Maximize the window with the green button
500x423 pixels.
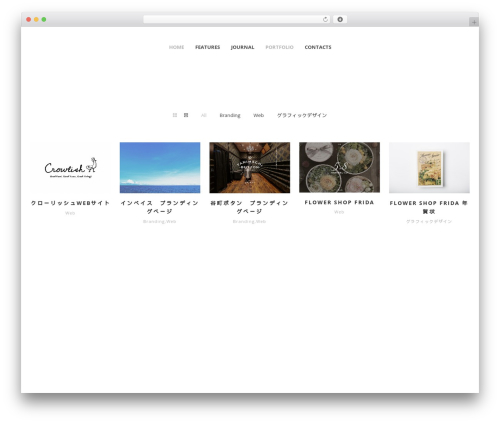tap(44, 19)
